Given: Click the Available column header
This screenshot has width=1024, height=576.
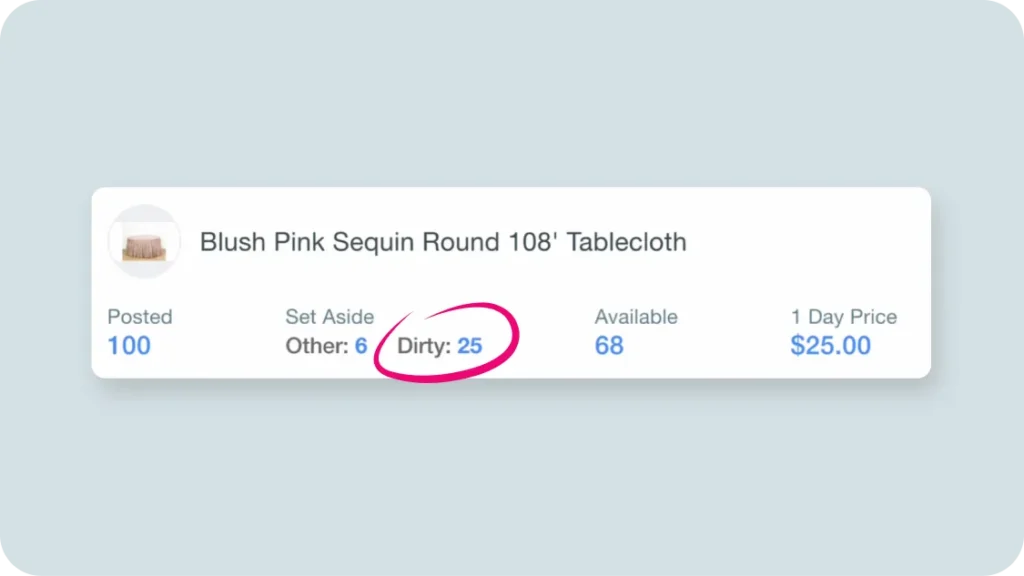Looking at the screenshot, I should tap(636, 317).
